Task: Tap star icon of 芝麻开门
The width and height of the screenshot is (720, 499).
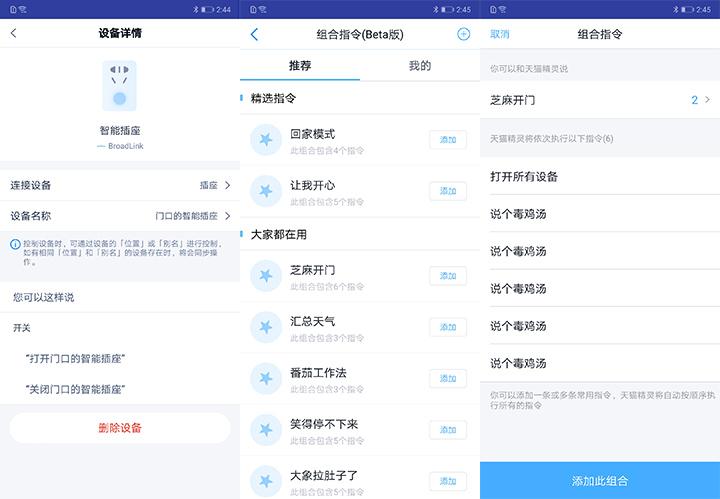Action: (x=266, y=276)
